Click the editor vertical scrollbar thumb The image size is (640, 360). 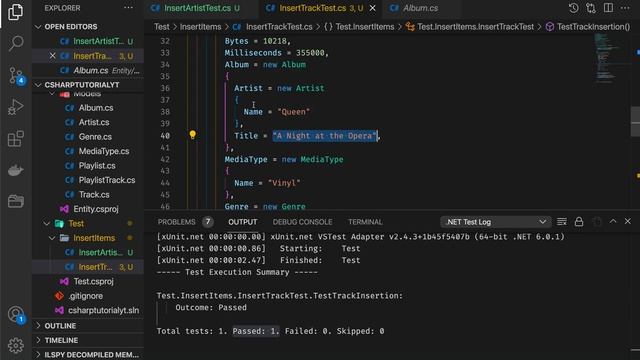pos(636,121)
